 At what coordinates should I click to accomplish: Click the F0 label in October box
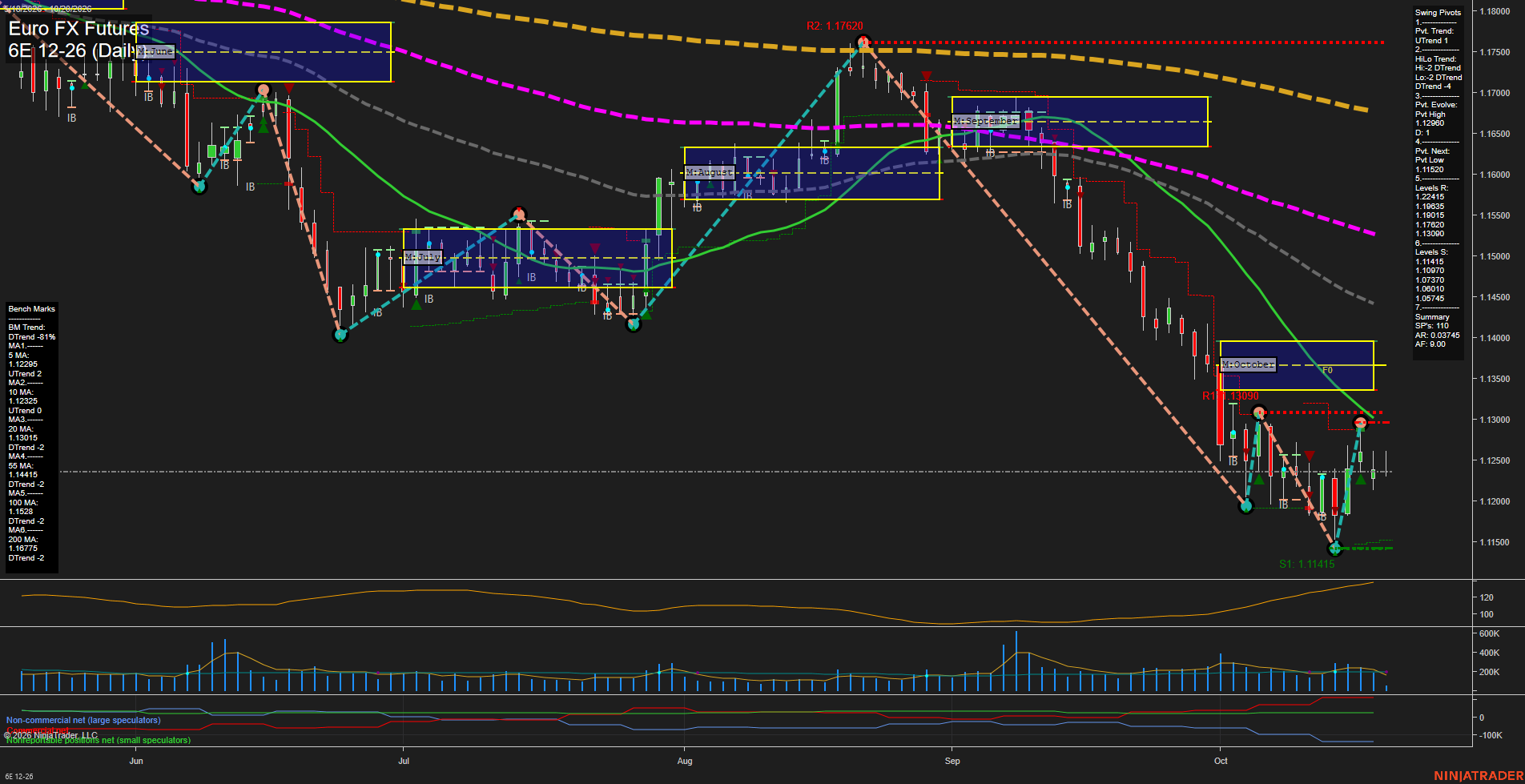tap(1327, 370)
